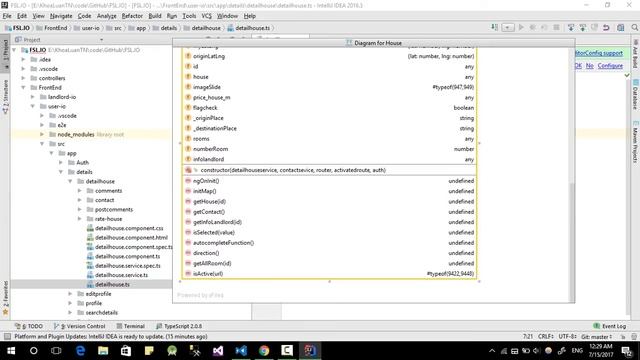Click the Debug bug icon in toolbar
The width and height of the screenshot is (640, 360).
[533, 27]
